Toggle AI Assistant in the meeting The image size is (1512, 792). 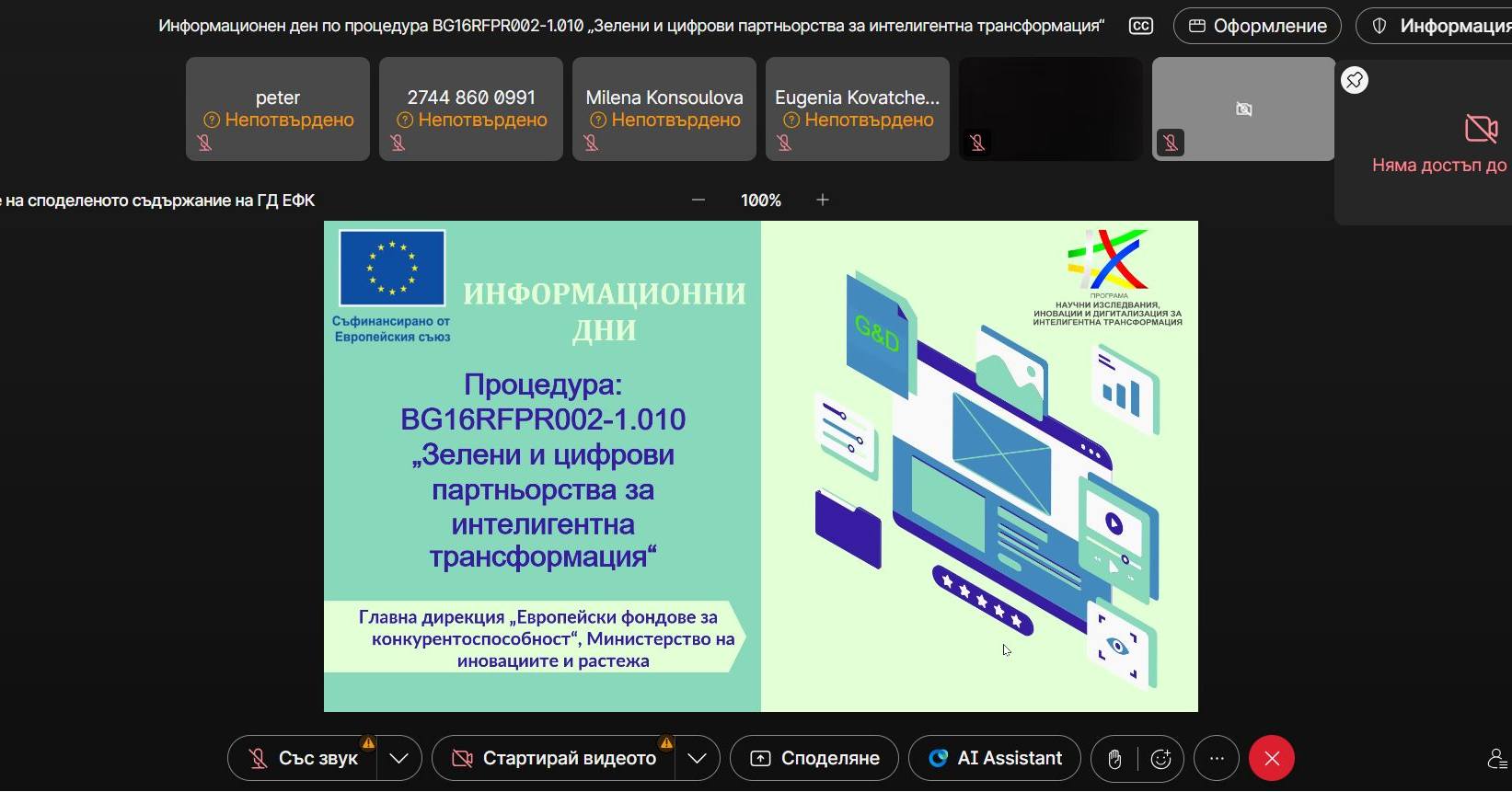click(x=995, y=759)
